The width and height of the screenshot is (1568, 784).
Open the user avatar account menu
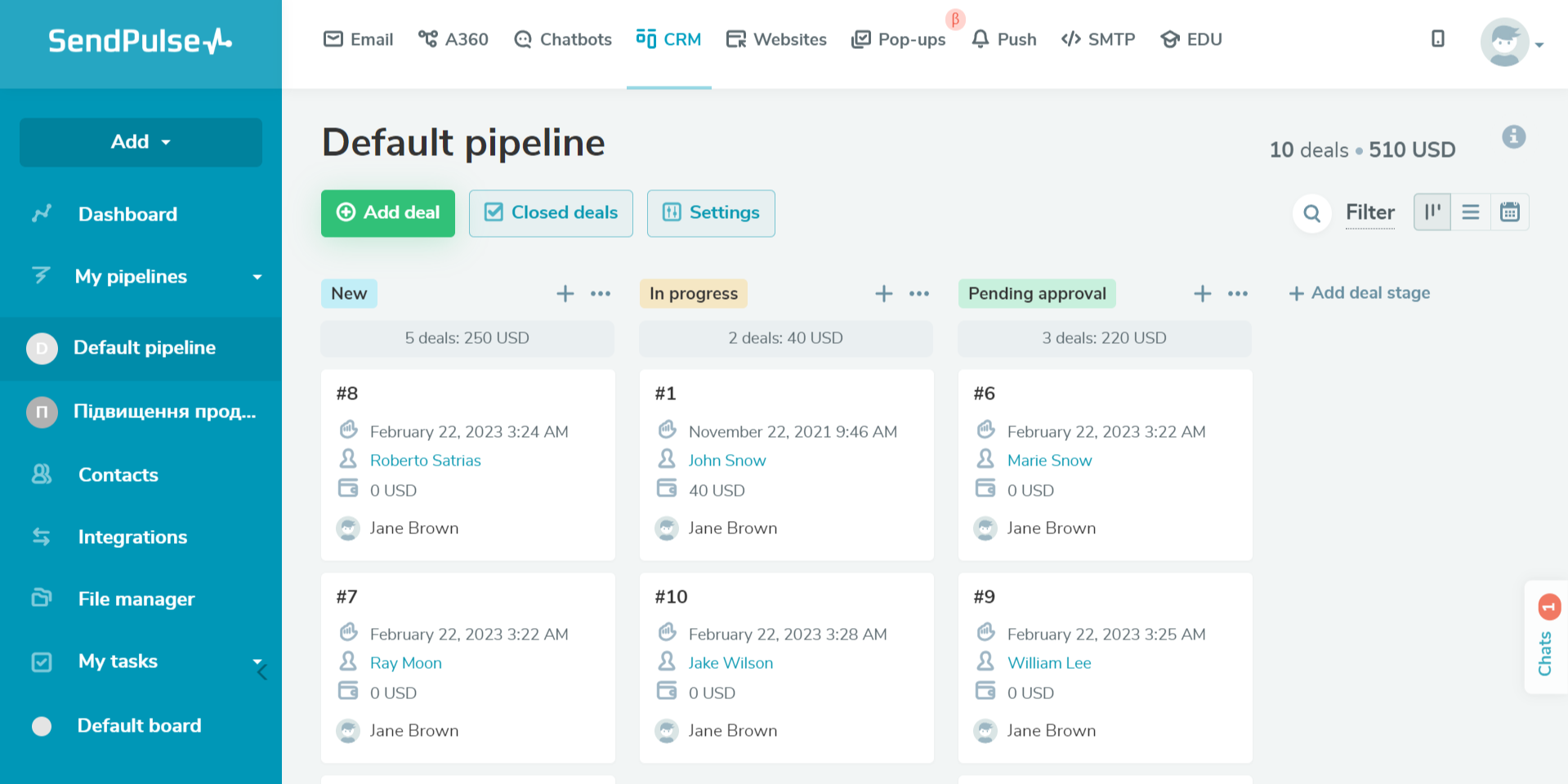point(1504,42)
